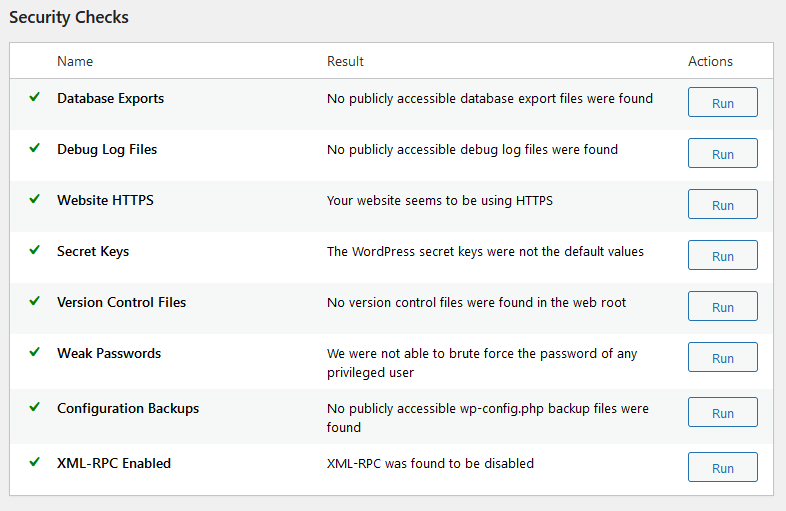
Task: Click the Configuration Backups status checkmark
Action: (34, 408)
